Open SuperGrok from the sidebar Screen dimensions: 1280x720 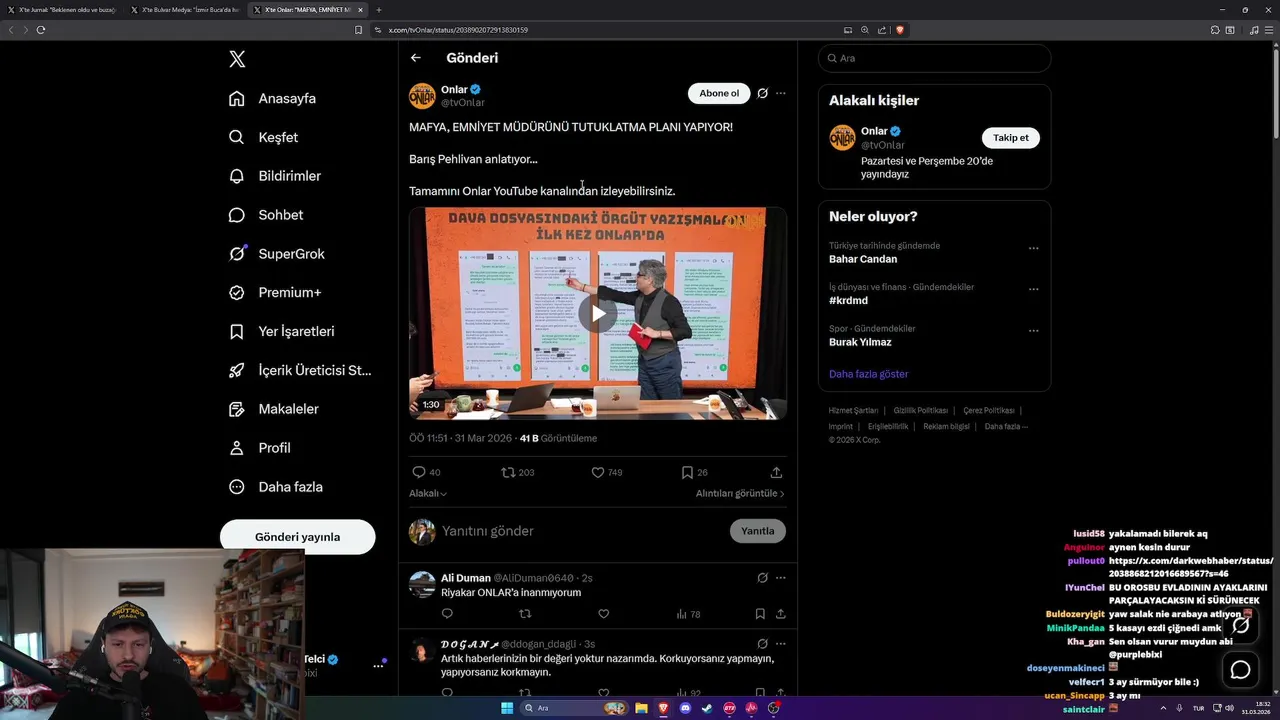coord(276,254)
